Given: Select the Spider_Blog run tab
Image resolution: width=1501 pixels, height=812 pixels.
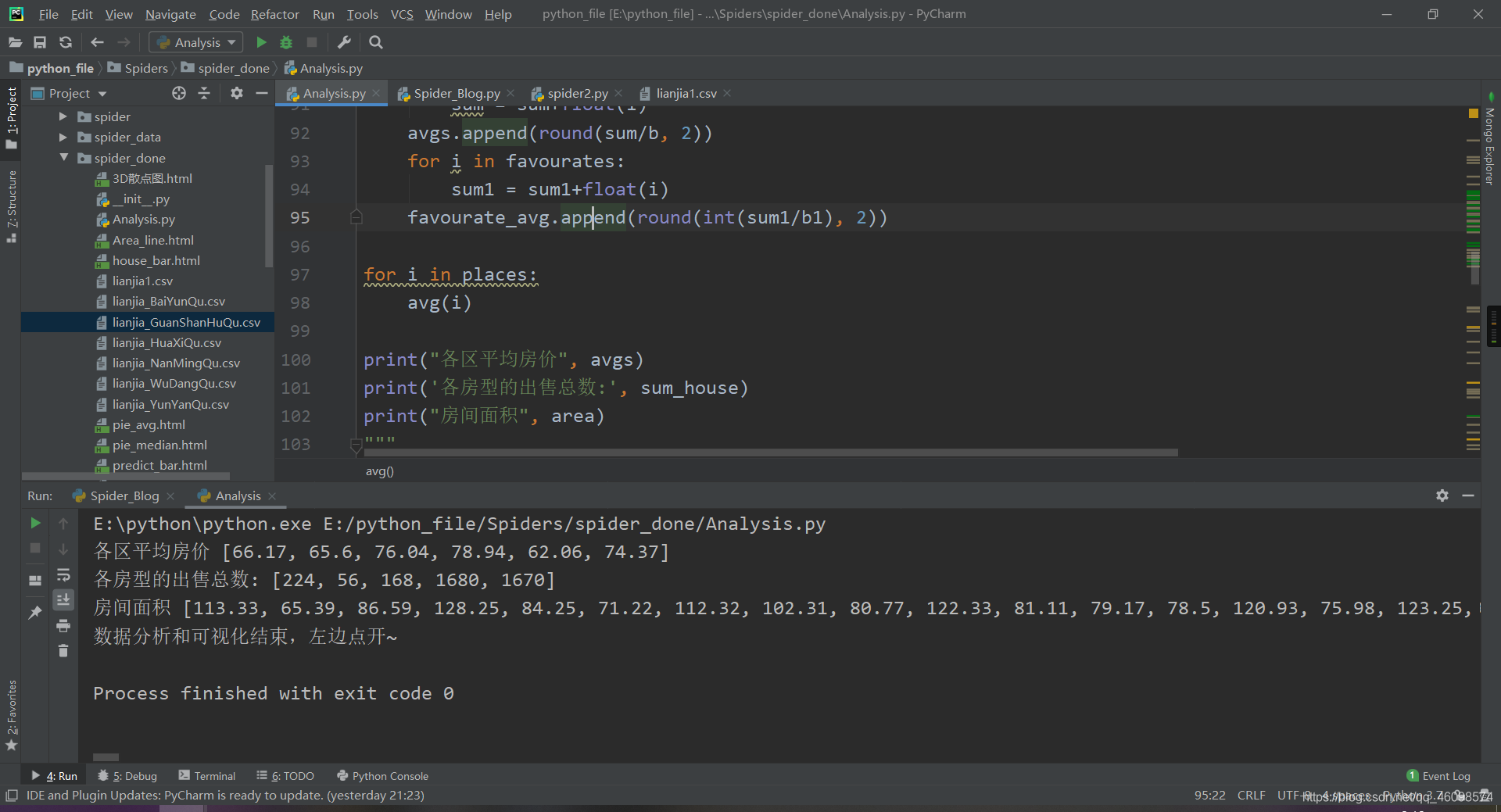Looking at the screenshot, I should (x=124, y=495).
